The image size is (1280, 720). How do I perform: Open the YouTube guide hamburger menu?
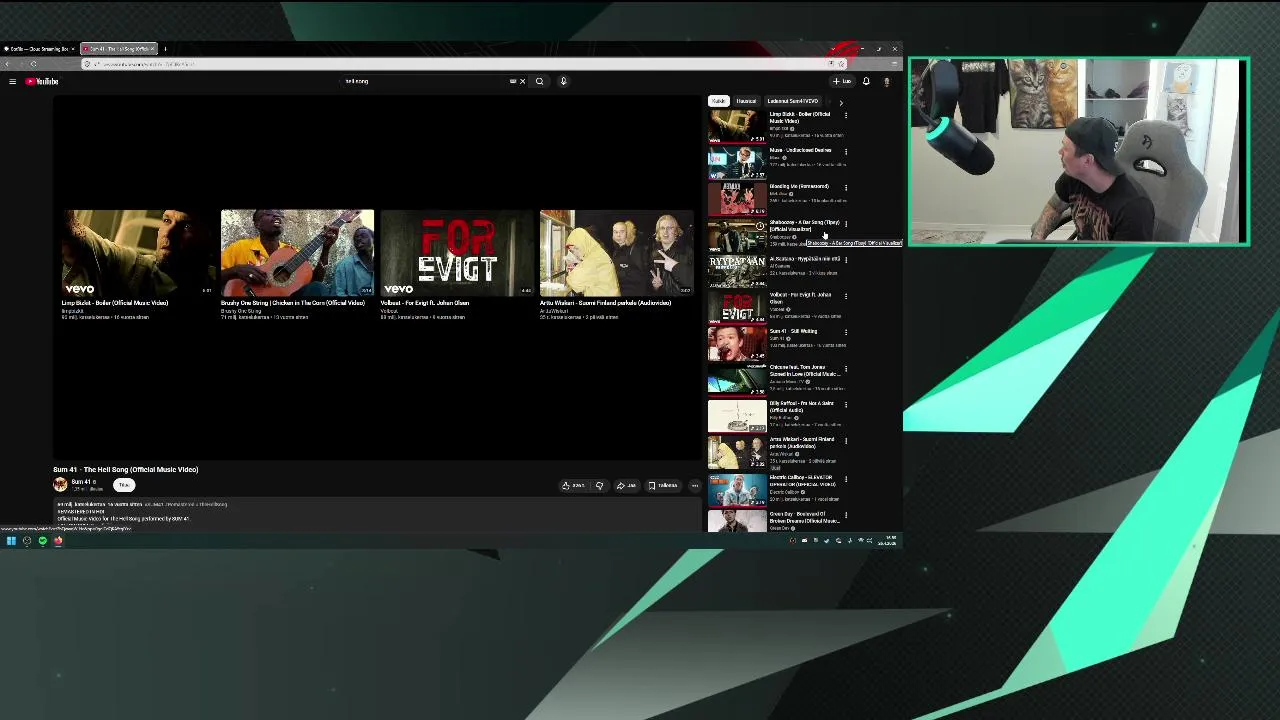coord(12,81)
